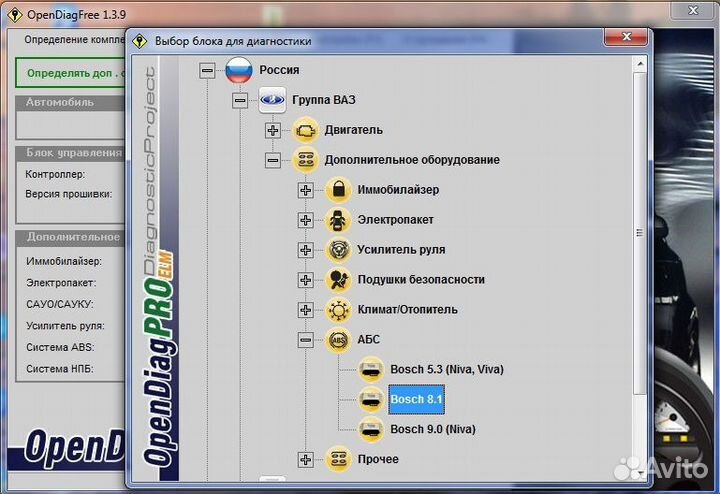
Task: Select the Прочее tree label
Action: coord(378,459)
